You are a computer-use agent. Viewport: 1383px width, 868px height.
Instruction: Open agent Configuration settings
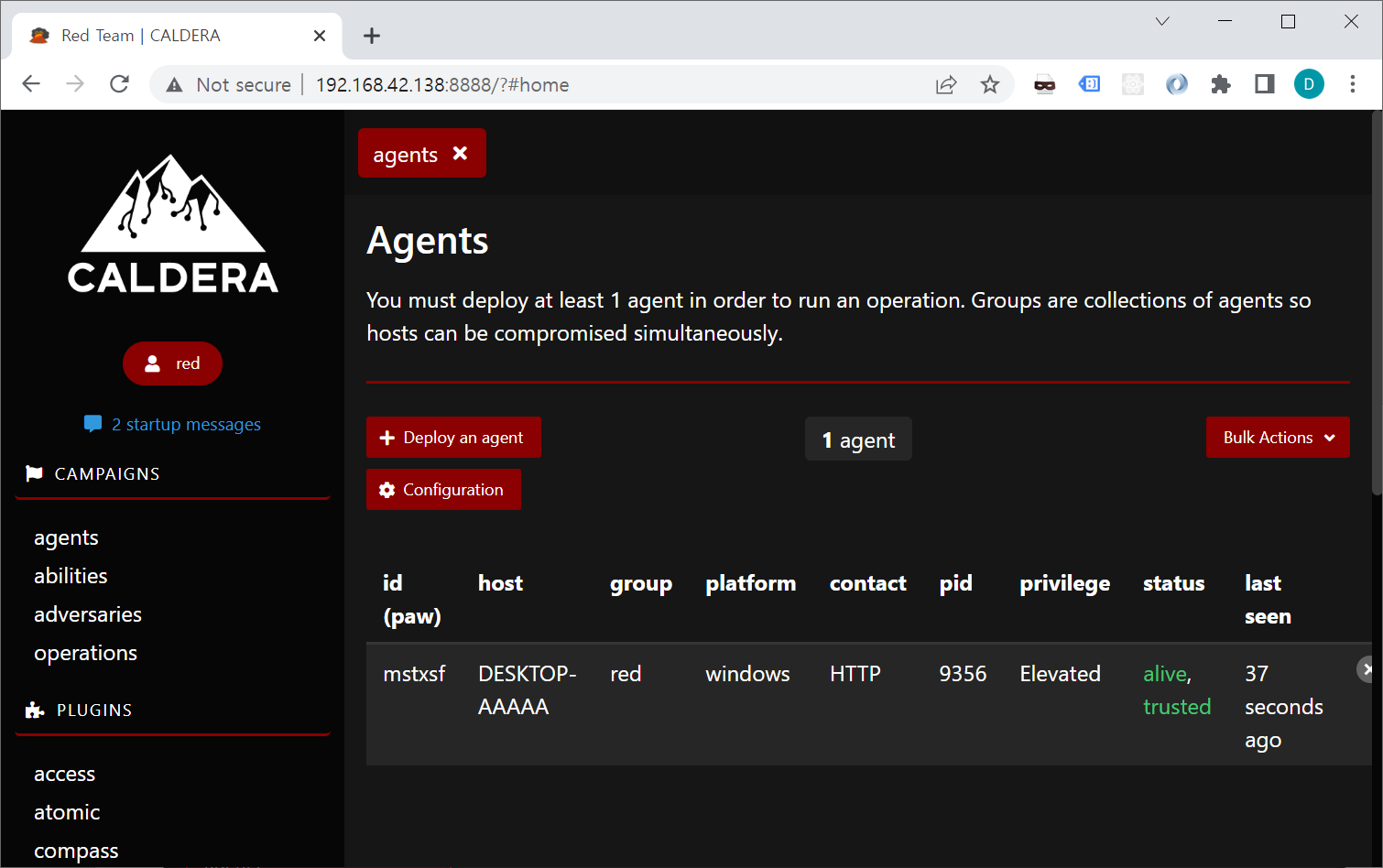click(x=443, y=490)
